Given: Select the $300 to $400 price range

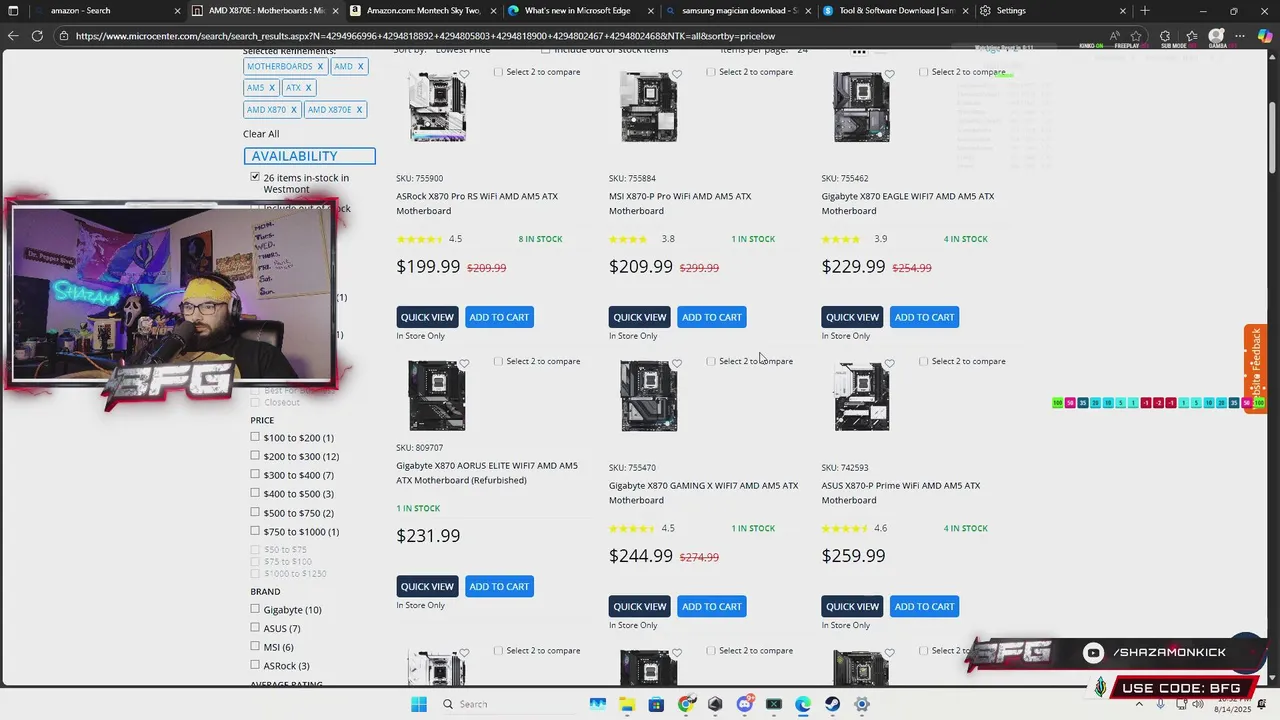Looking at the screenshot, I should point(255,474).
